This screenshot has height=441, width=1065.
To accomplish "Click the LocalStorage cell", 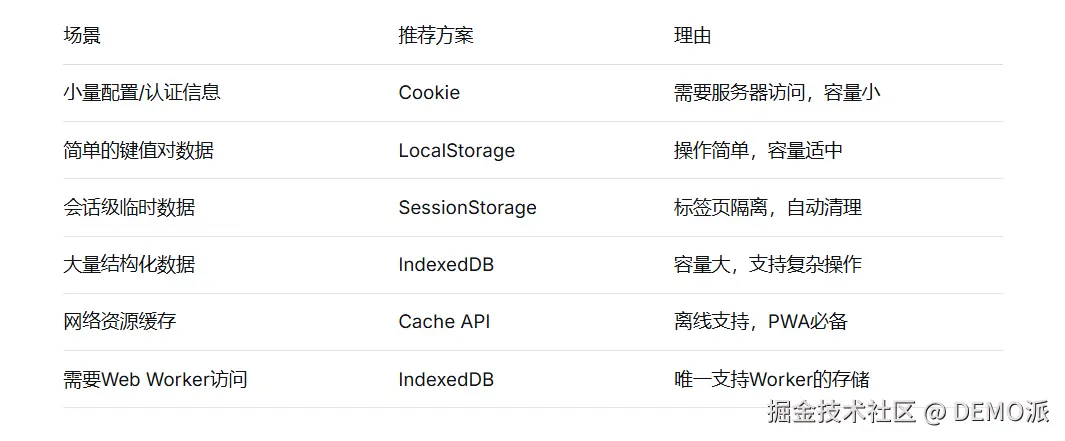I will (456, 151).
